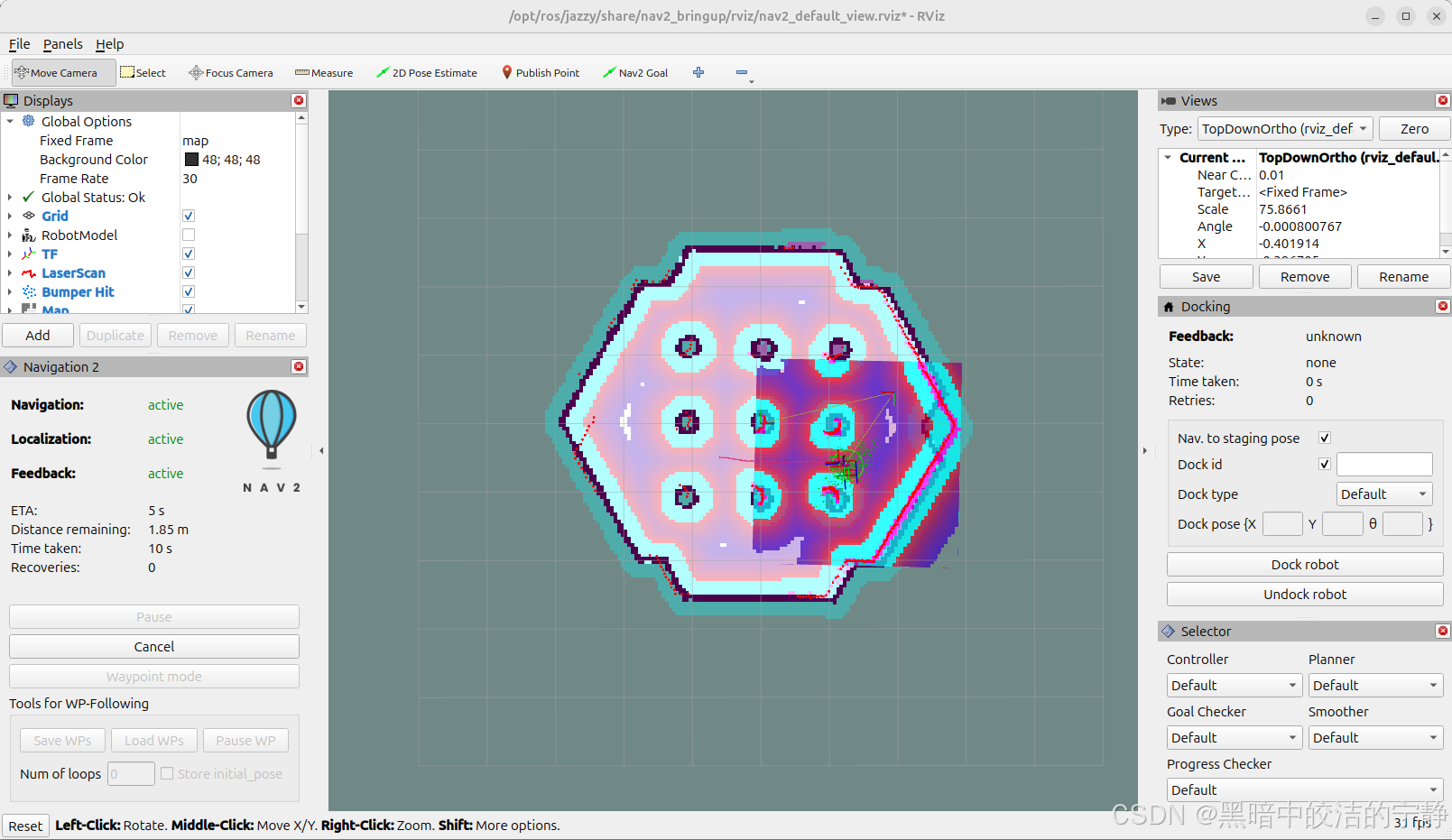
Task: Open the view Type dropdown
Action: click(1285, 129)
